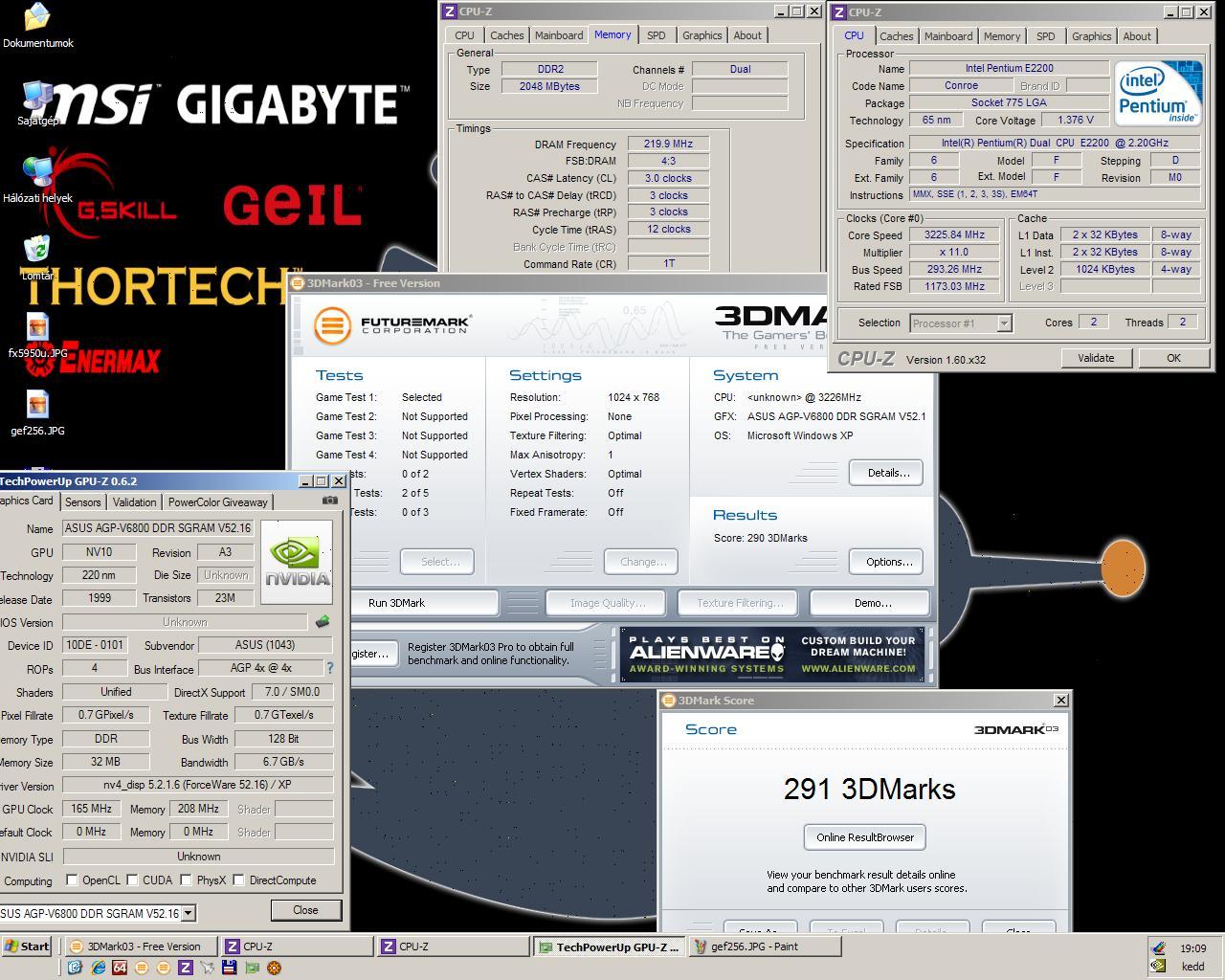Open SPD tab in left CPU-Z window

[x=656, y=35]
